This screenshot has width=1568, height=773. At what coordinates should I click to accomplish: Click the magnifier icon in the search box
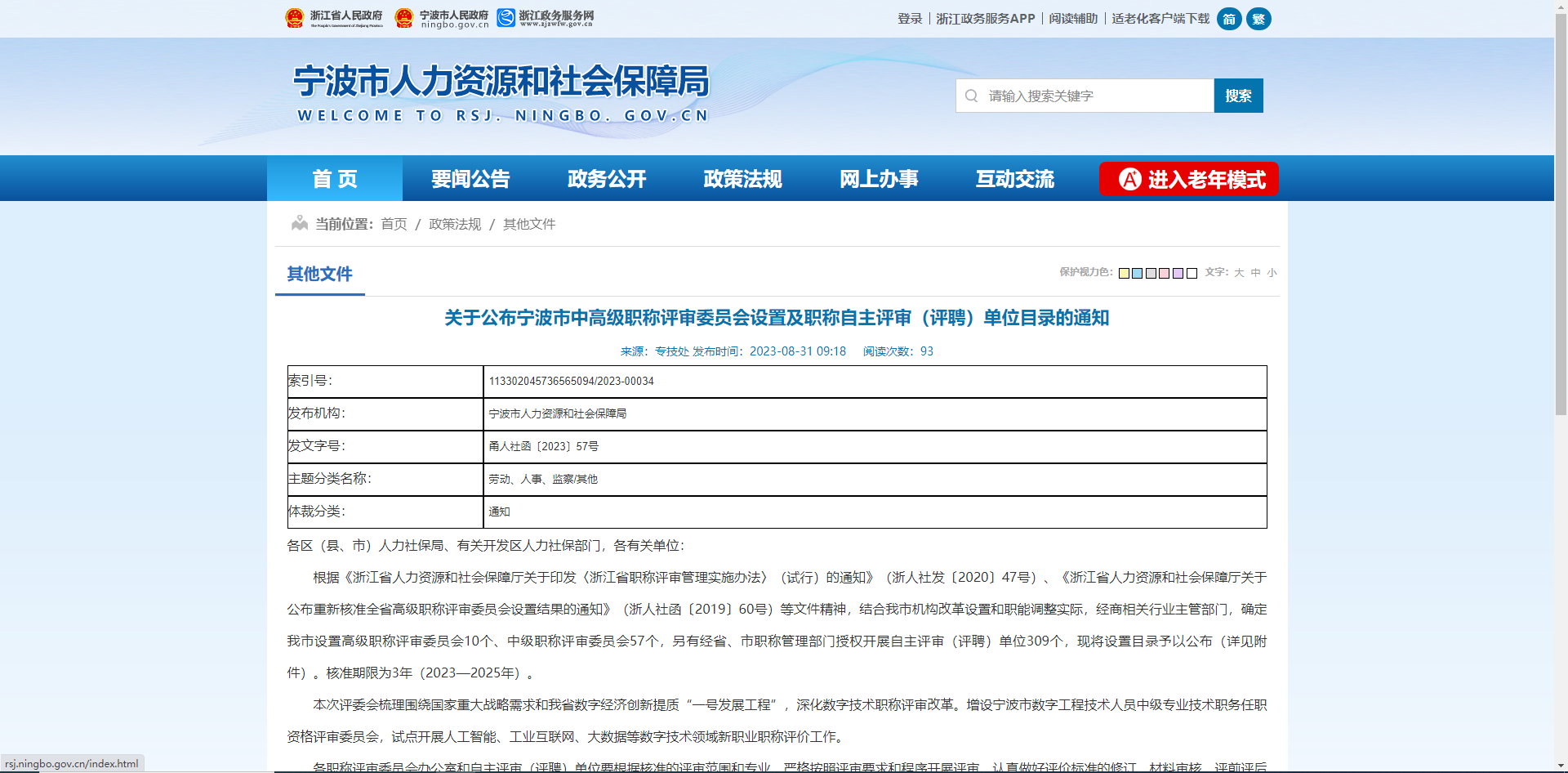pyautogui.click(x=971, y=96)
